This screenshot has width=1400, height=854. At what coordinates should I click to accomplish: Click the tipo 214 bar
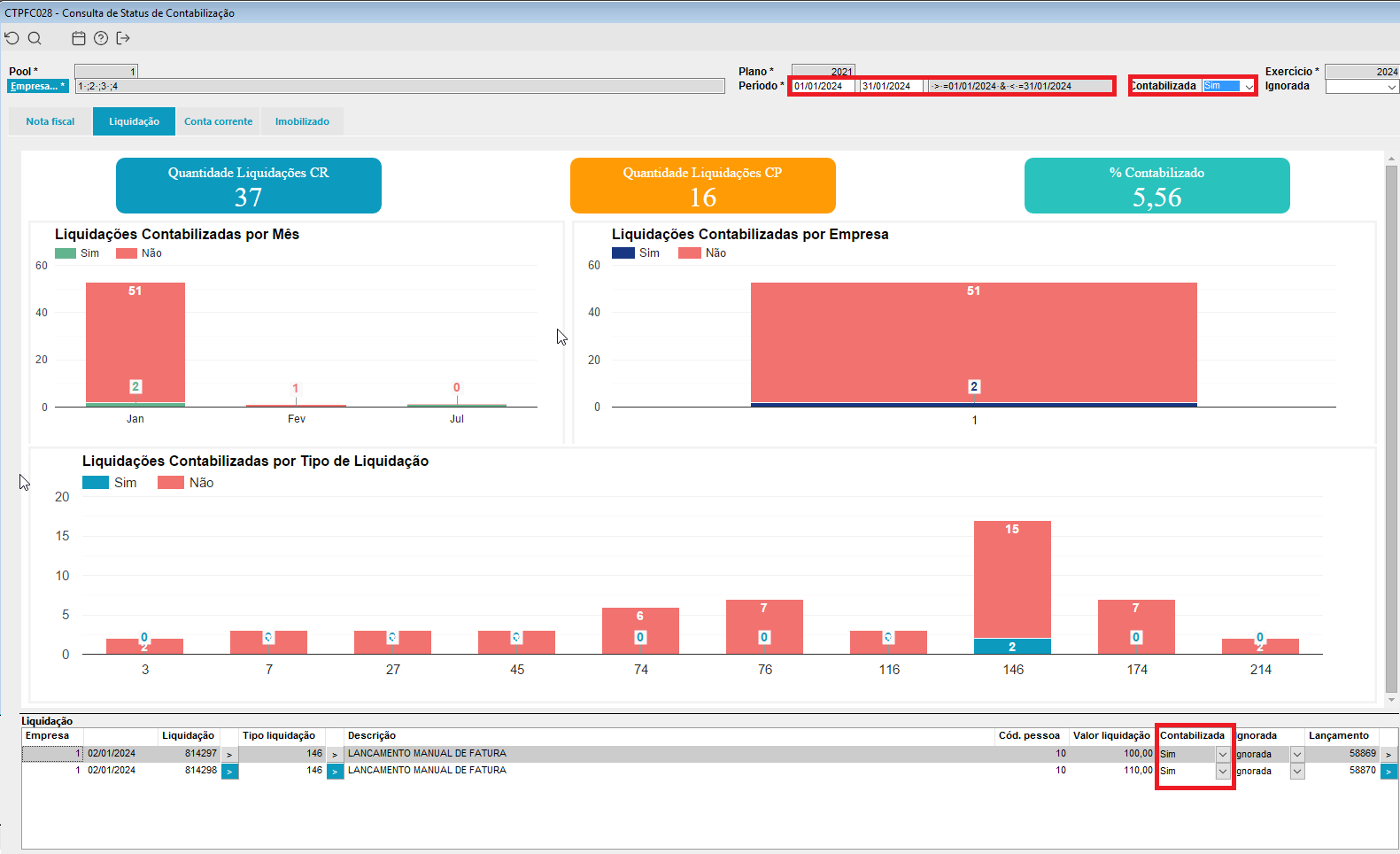coord(1260,646)
